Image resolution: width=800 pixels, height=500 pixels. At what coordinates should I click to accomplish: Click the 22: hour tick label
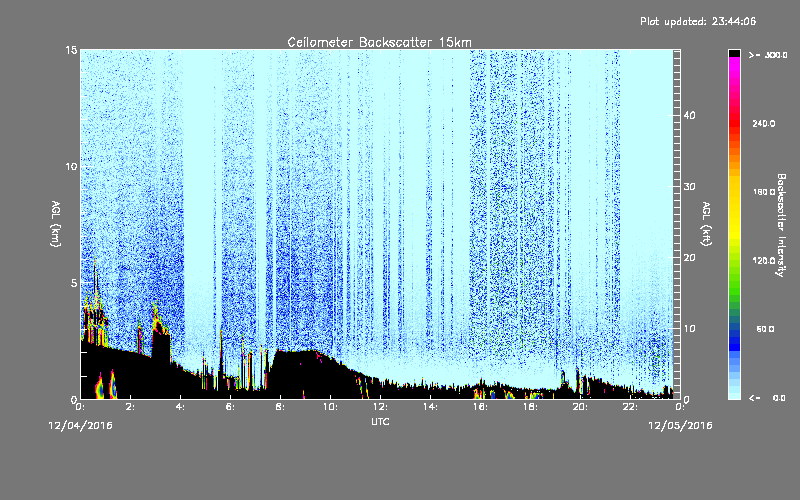[x=630, y=407]
